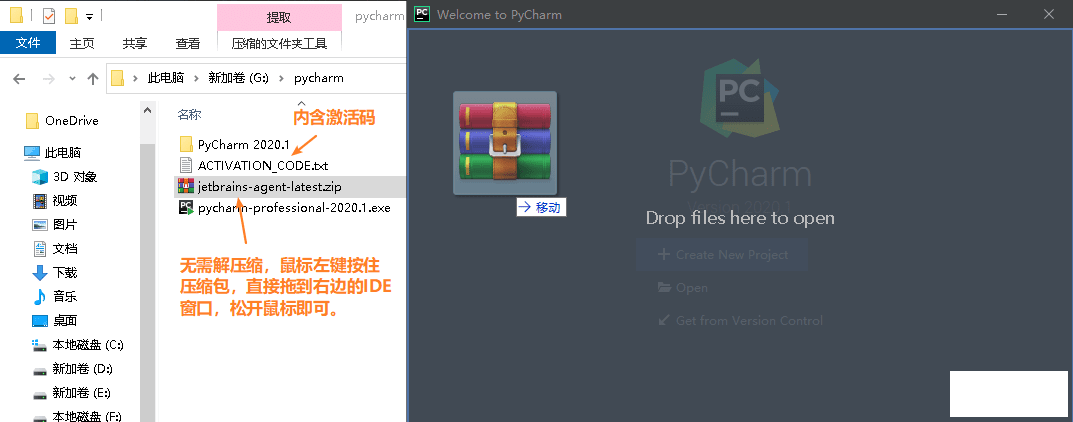Open the 压缩的文件夹工具 tab
Viewport: 1073px width, 422px height.
click(x=279, y=43)
